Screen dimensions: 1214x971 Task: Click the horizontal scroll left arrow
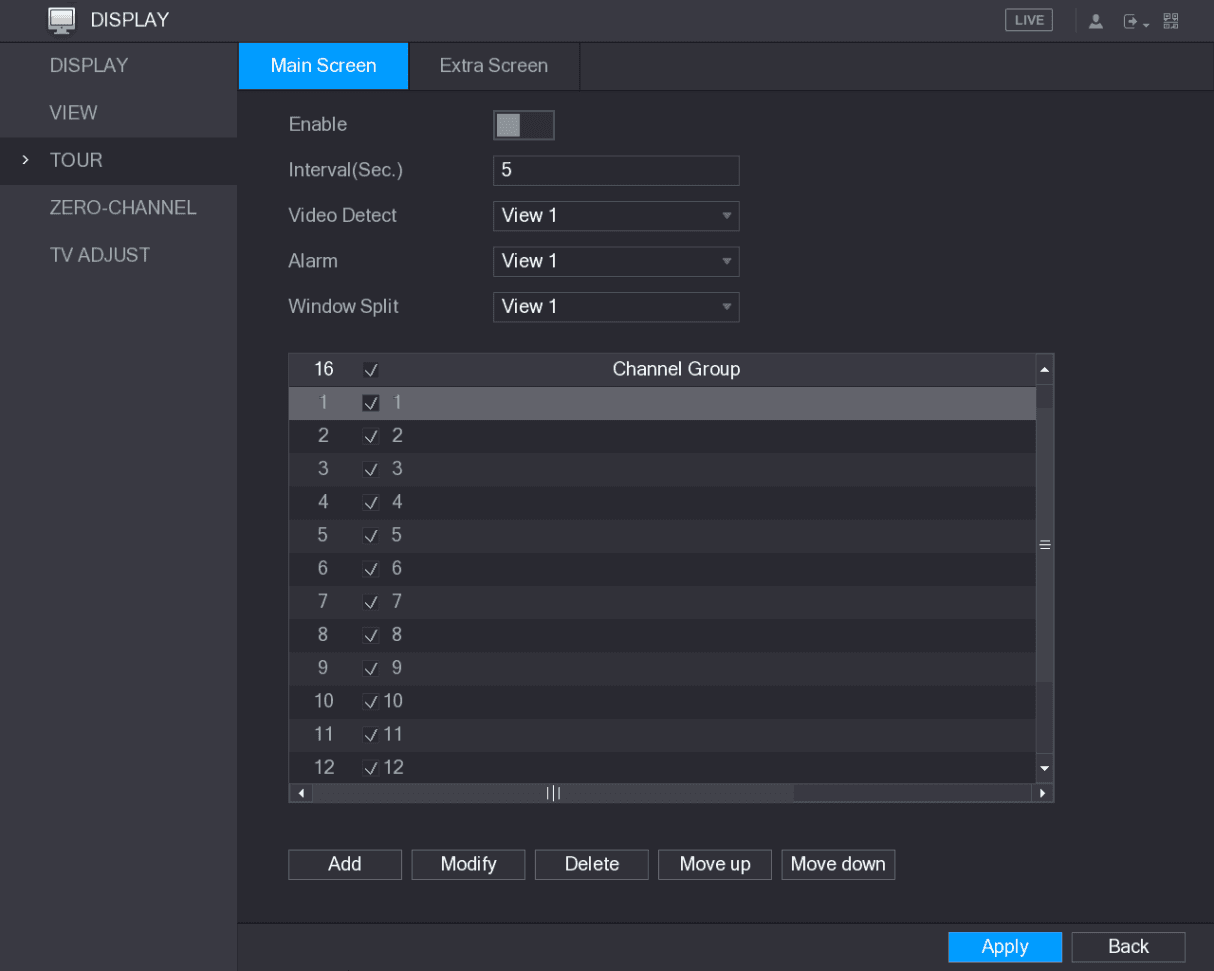(x=301, y=794)
